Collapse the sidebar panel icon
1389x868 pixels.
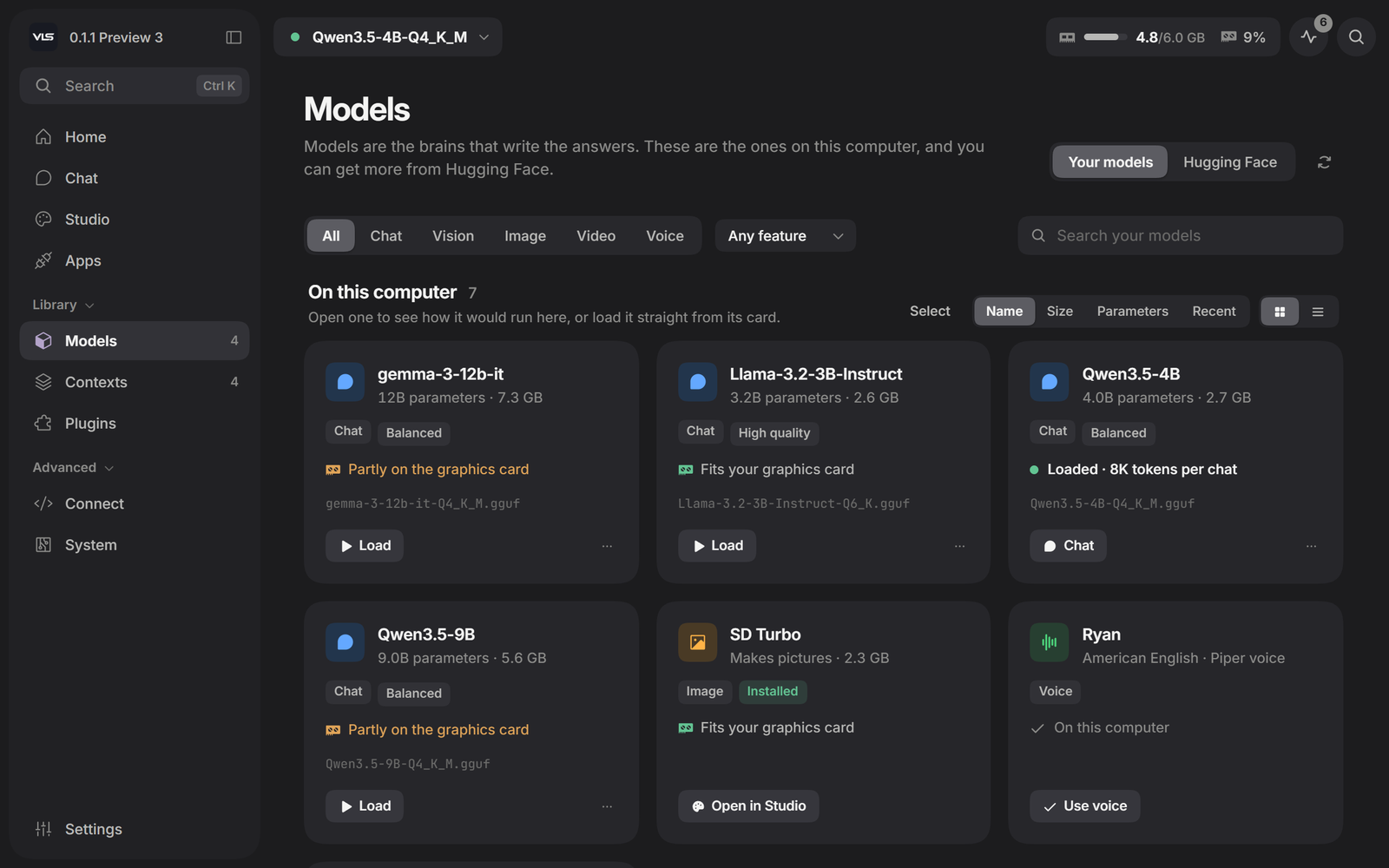[234, 37]
